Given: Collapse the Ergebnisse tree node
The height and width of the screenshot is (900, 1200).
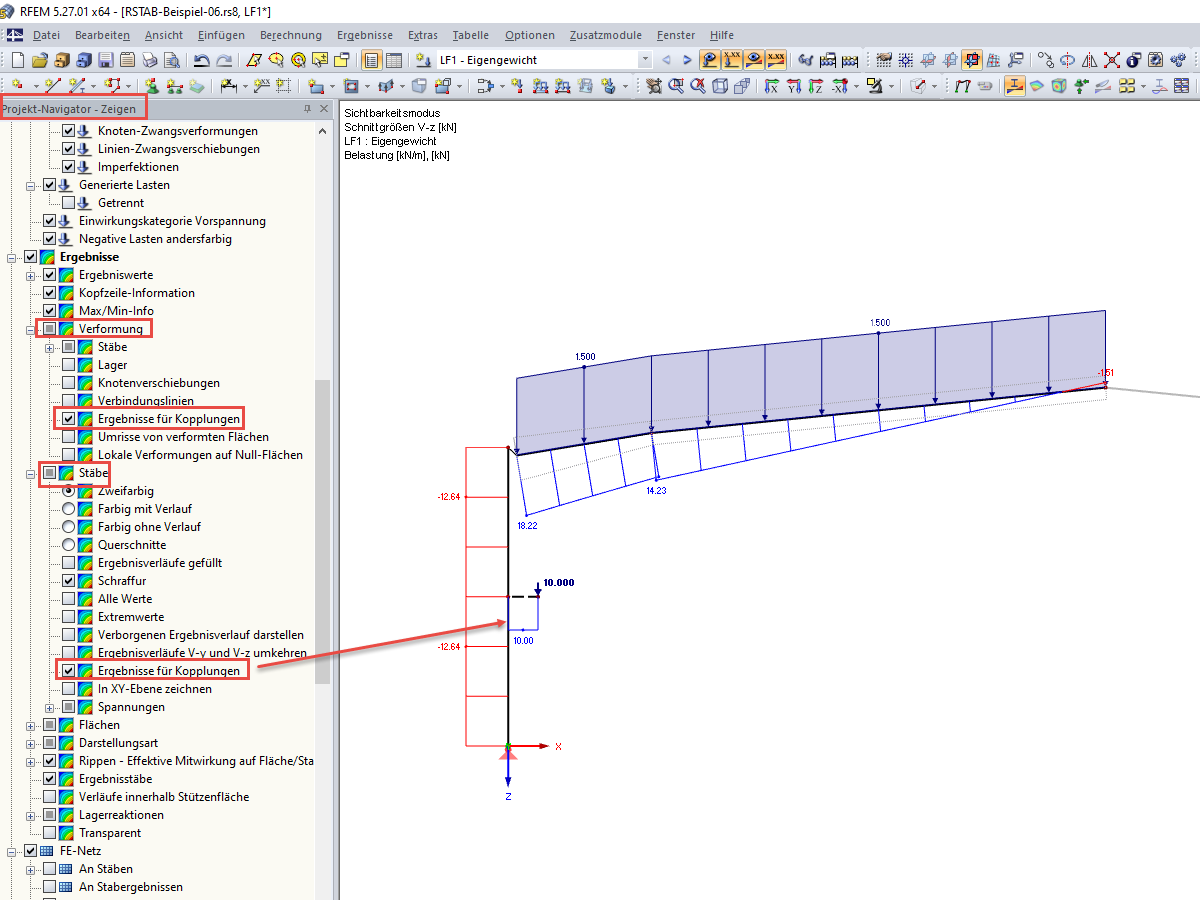Looking at the screenshot, I should tap(12, 257).
